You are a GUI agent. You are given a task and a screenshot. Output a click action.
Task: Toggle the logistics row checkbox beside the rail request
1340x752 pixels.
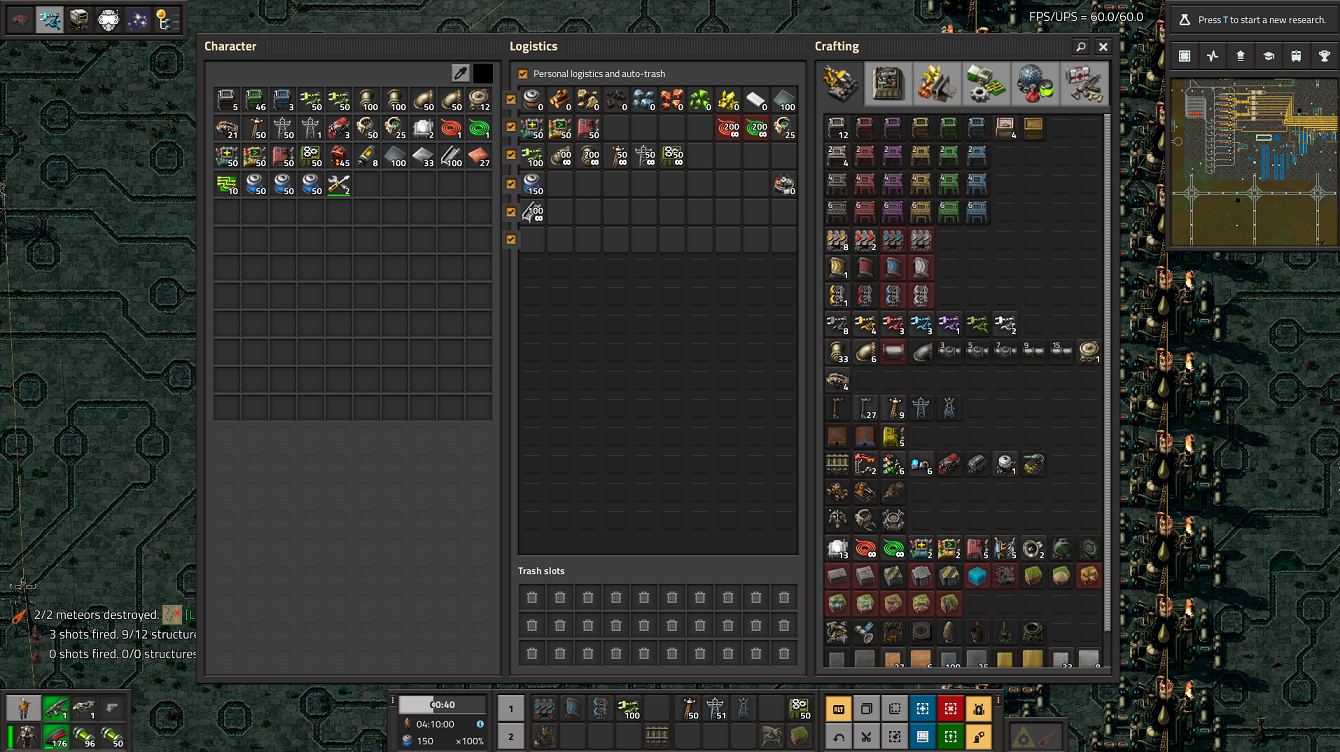(x=512, y=212)
